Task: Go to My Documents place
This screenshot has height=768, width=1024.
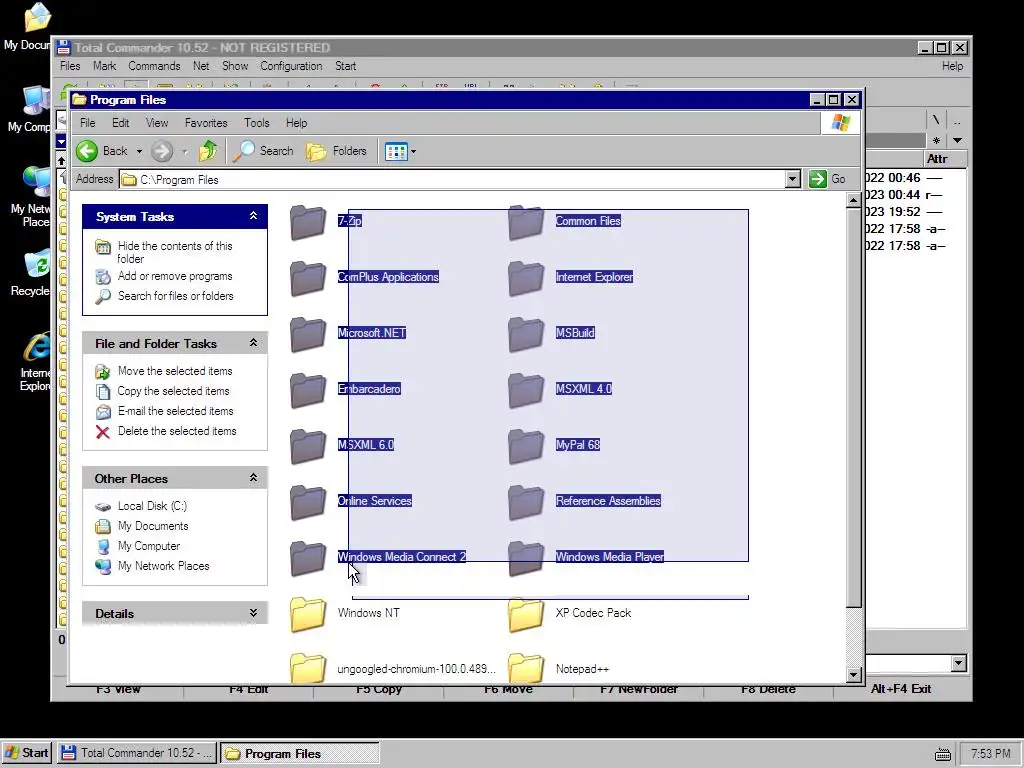Action: point(153,526)
